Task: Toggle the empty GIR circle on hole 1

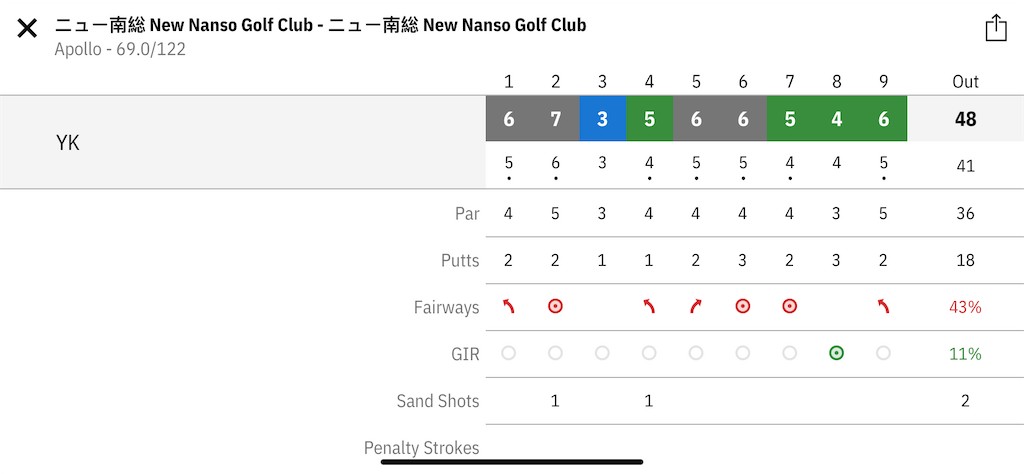Action: (508, 353)
